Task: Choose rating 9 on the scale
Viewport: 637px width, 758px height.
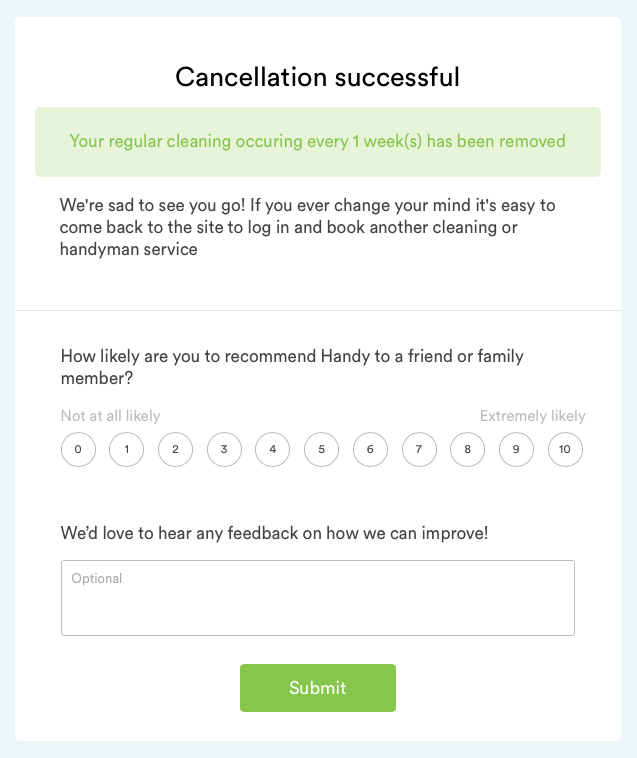Action: click(x=516, y=449)
